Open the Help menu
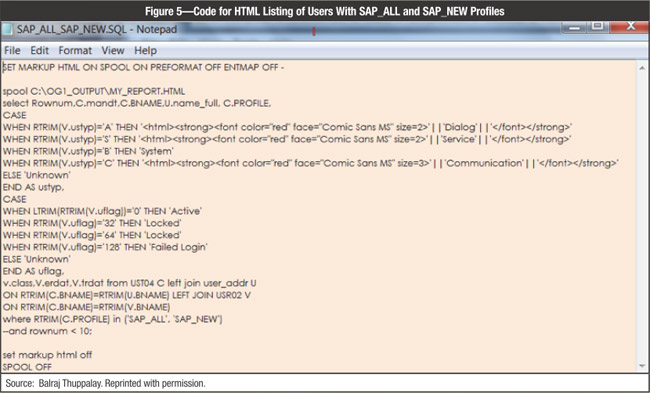 tap(146, 51)
